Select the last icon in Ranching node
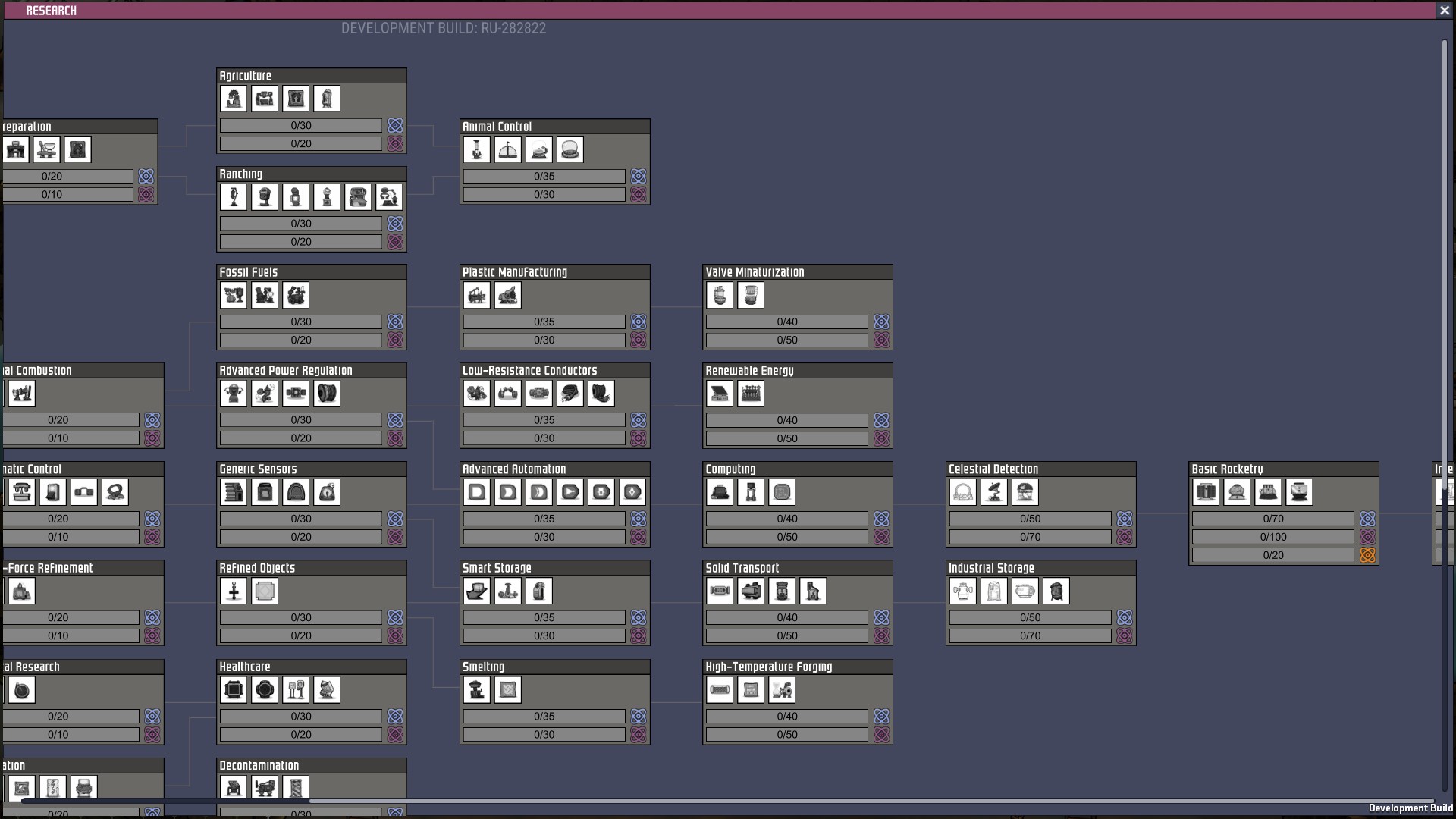 tap(389, 197)
